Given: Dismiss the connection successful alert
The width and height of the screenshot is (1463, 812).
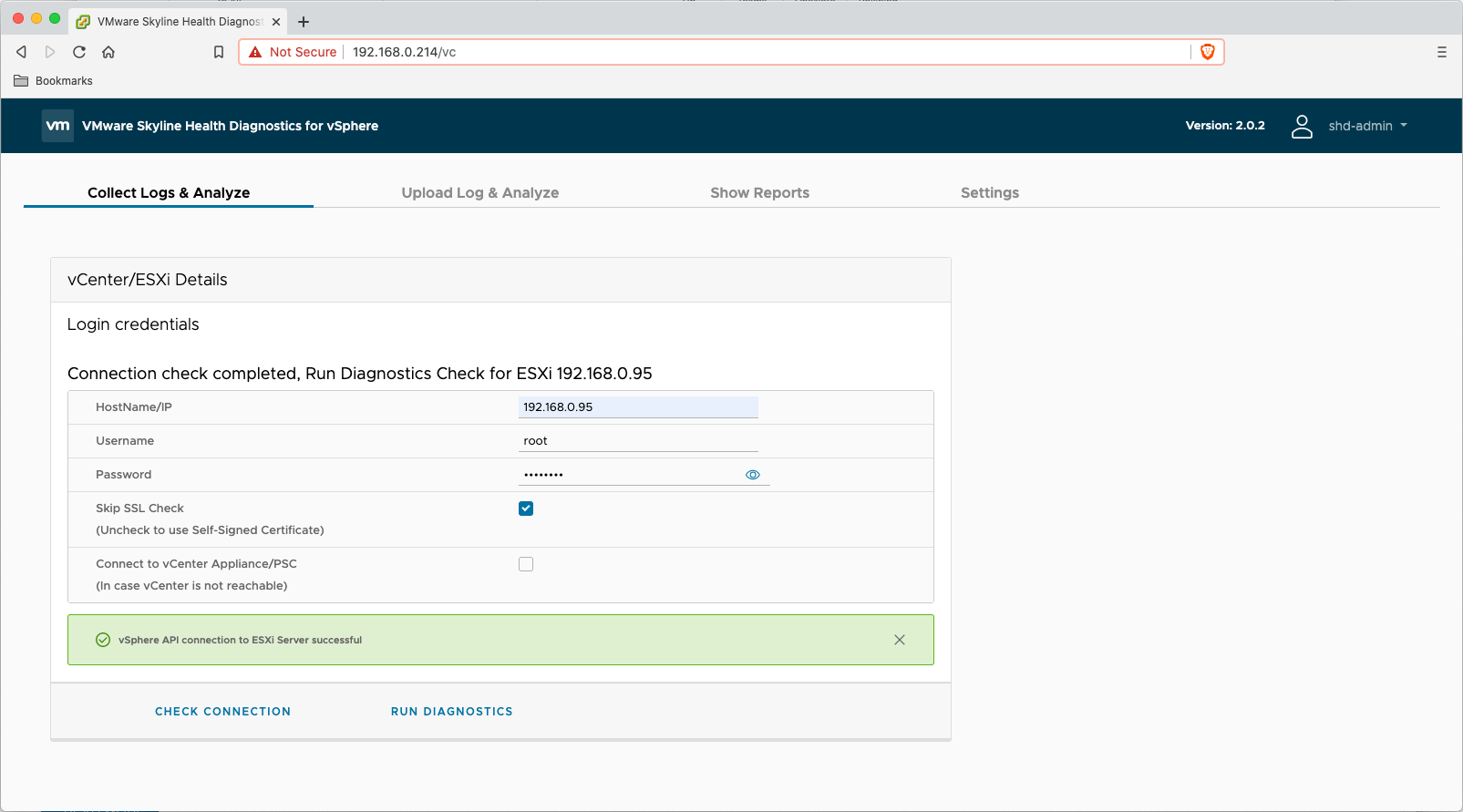Looking at the screenshot, I should point(900,640).
